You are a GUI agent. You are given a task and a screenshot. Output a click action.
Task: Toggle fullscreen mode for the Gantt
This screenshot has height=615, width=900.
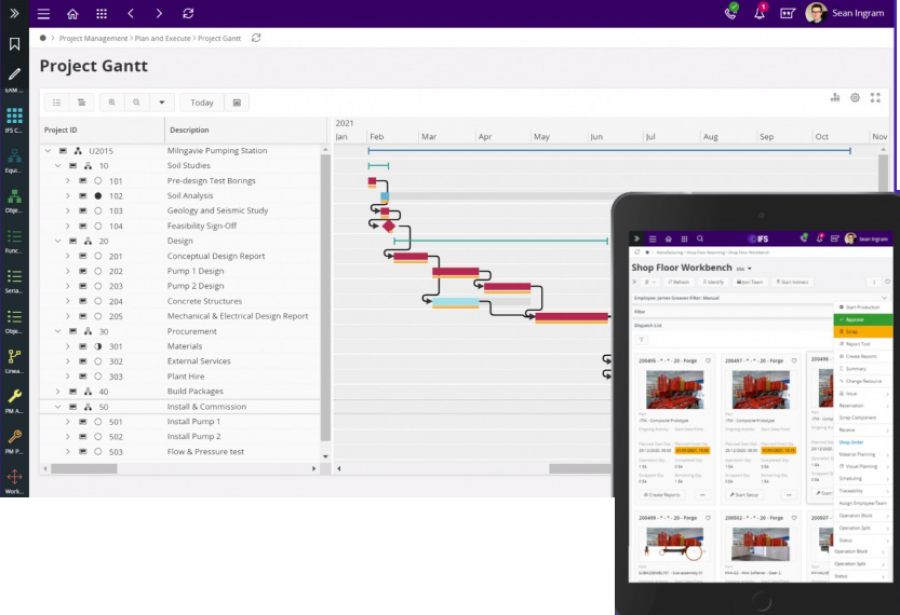pyautogui.click(x=875, y=98)
